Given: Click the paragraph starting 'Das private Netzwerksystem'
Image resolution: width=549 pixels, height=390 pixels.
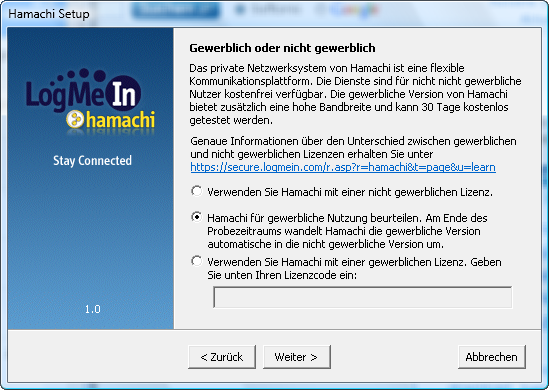Looking at the screenshot, I should 355,94.
